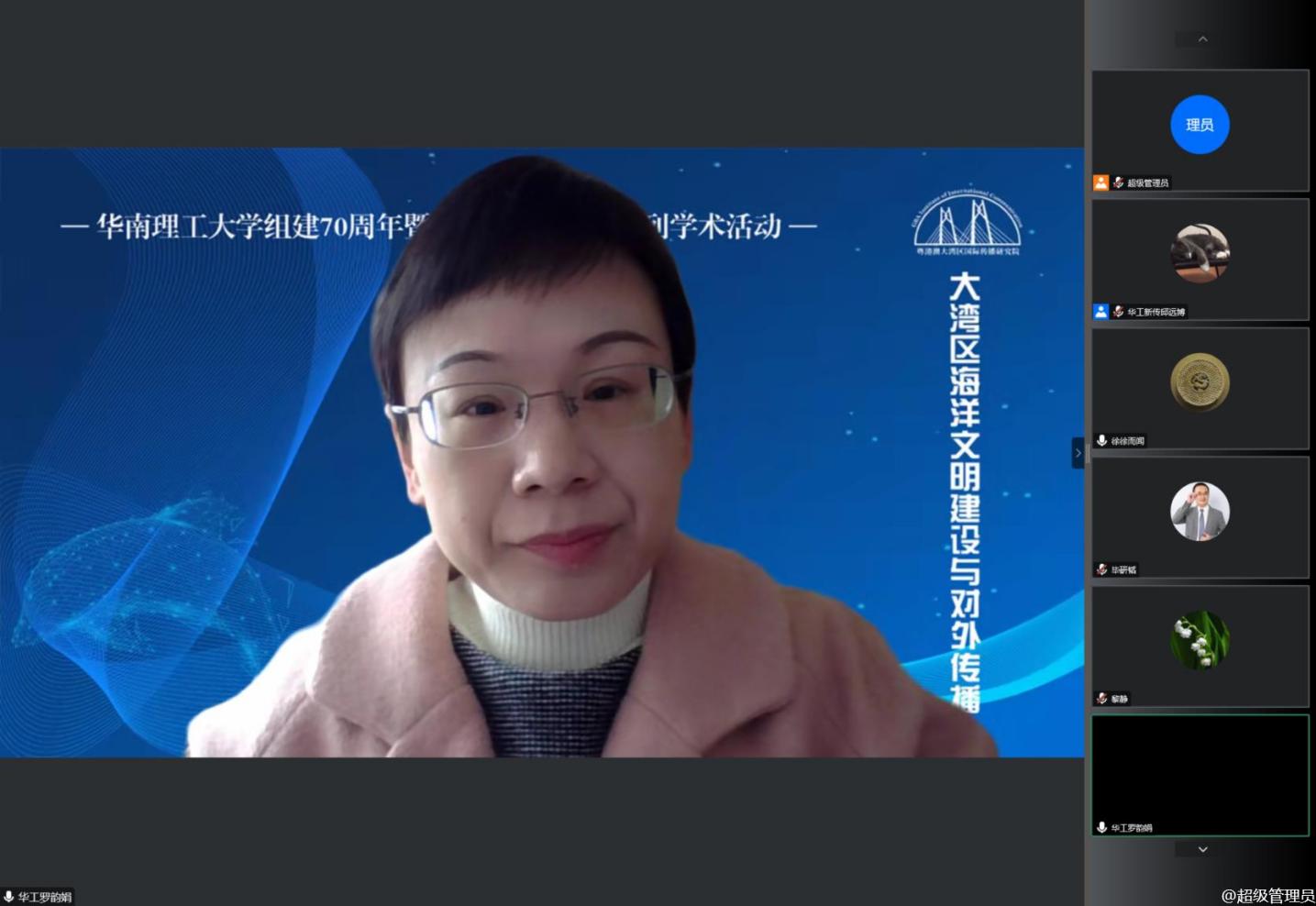Click muted mic icon on suit-avatar tile
Viewport: 1316px width, 906px height.
[x=1101, y=569]
